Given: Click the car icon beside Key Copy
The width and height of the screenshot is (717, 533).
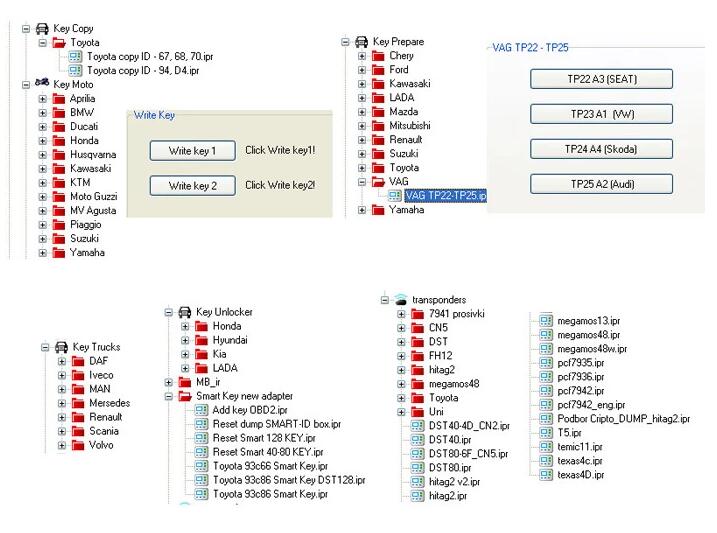Looking at the screenshot, I should point(42,29).
